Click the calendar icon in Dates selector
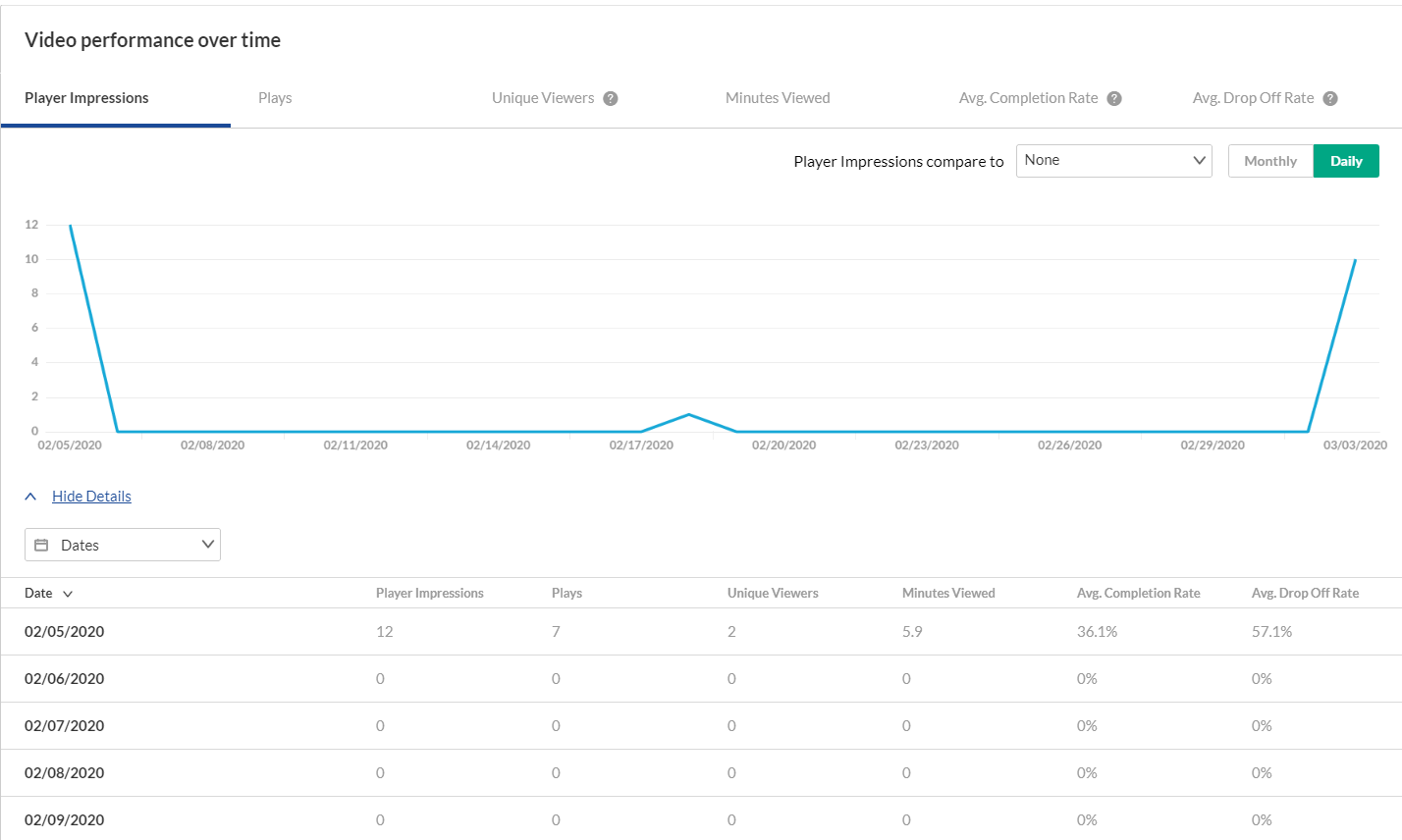 41,545
